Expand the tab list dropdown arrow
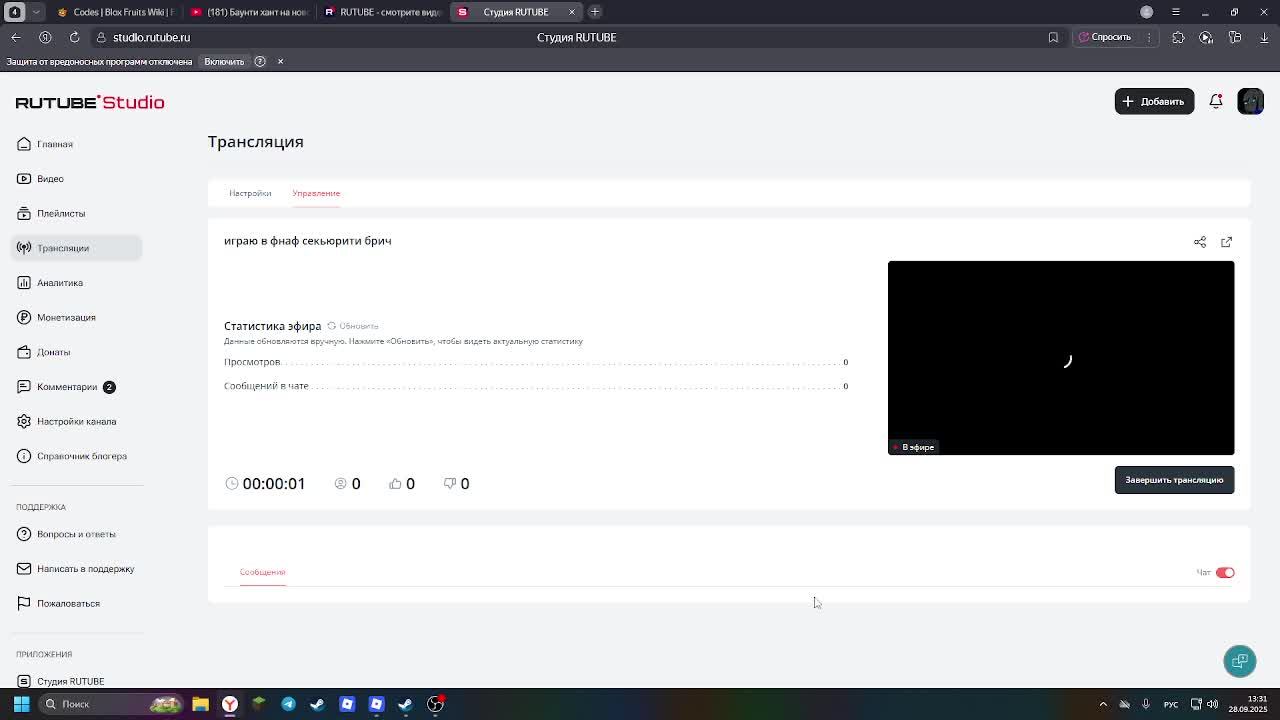This screenshot has height=720, width=1280. (x=37, y=12)
